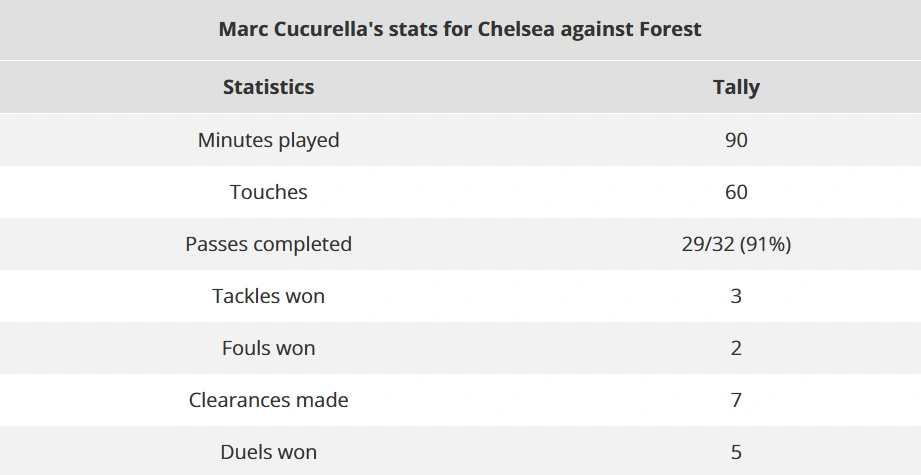921x475 pixels.
Task: Click the duels won value 5
Action: coord(736,452)
